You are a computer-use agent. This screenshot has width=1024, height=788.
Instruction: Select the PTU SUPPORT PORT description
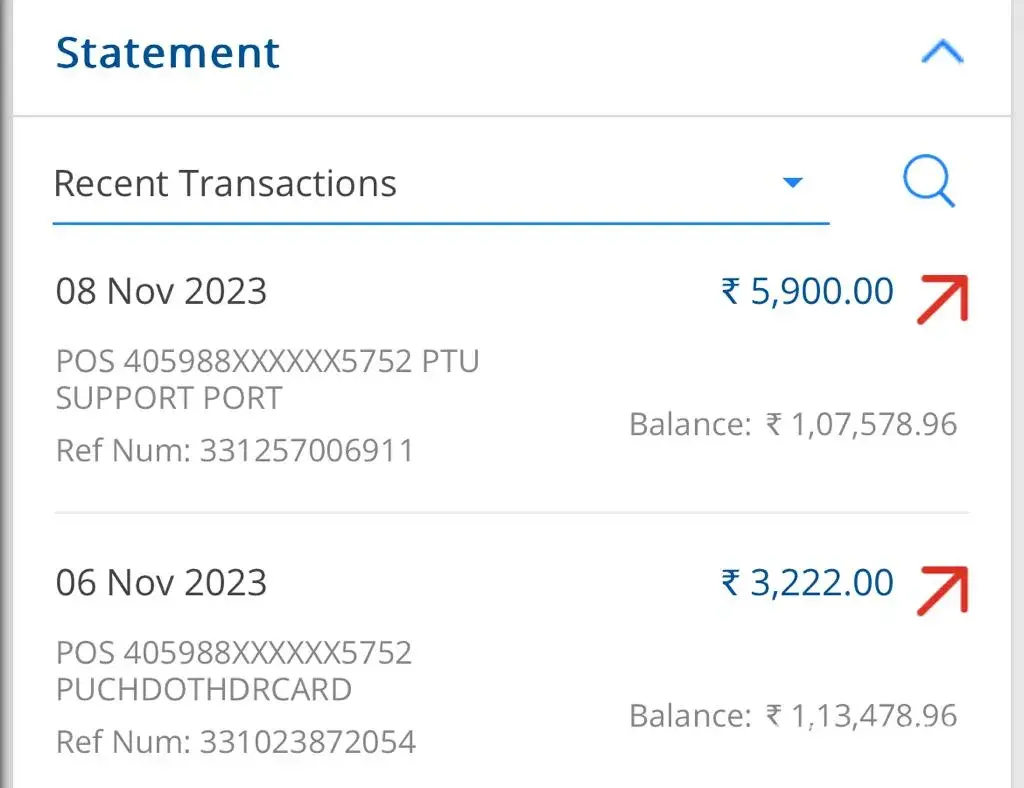pos(168,398)
